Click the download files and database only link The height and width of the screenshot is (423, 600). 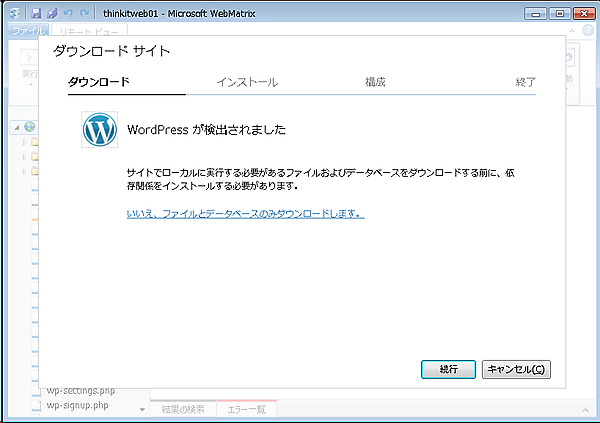[245, 214]
